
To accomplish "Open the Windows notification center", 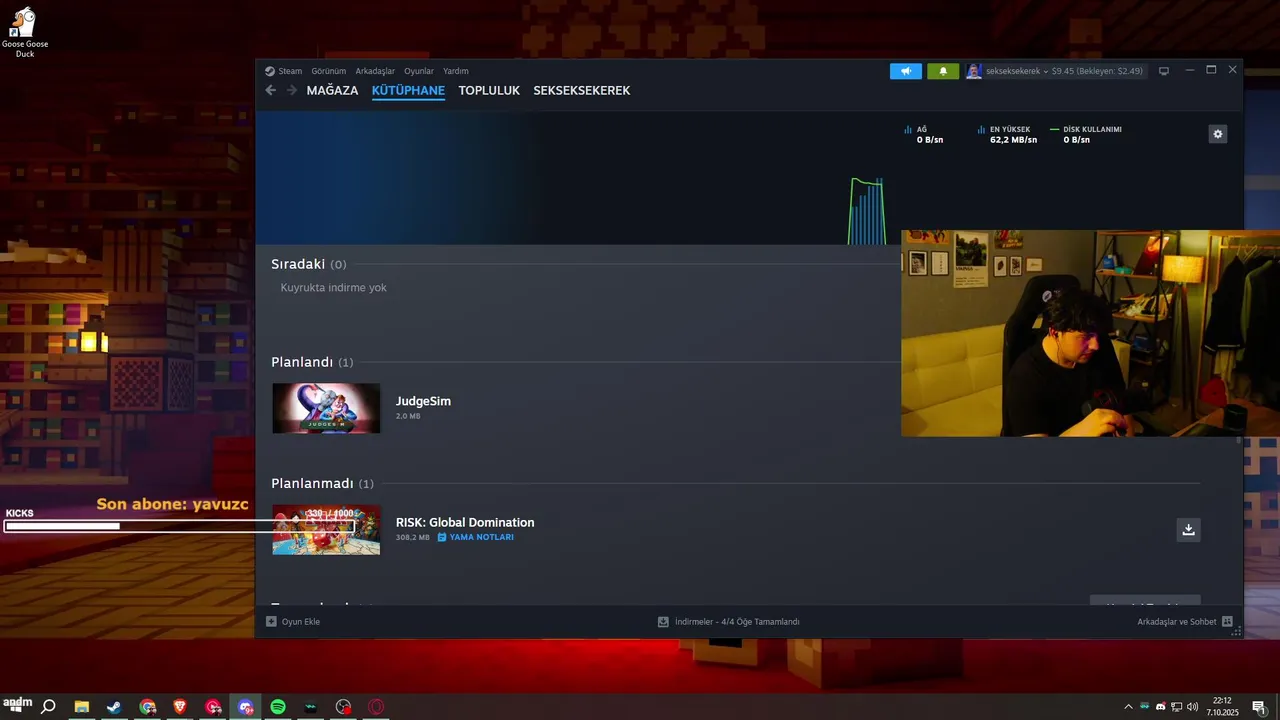I will (1259, 707).
